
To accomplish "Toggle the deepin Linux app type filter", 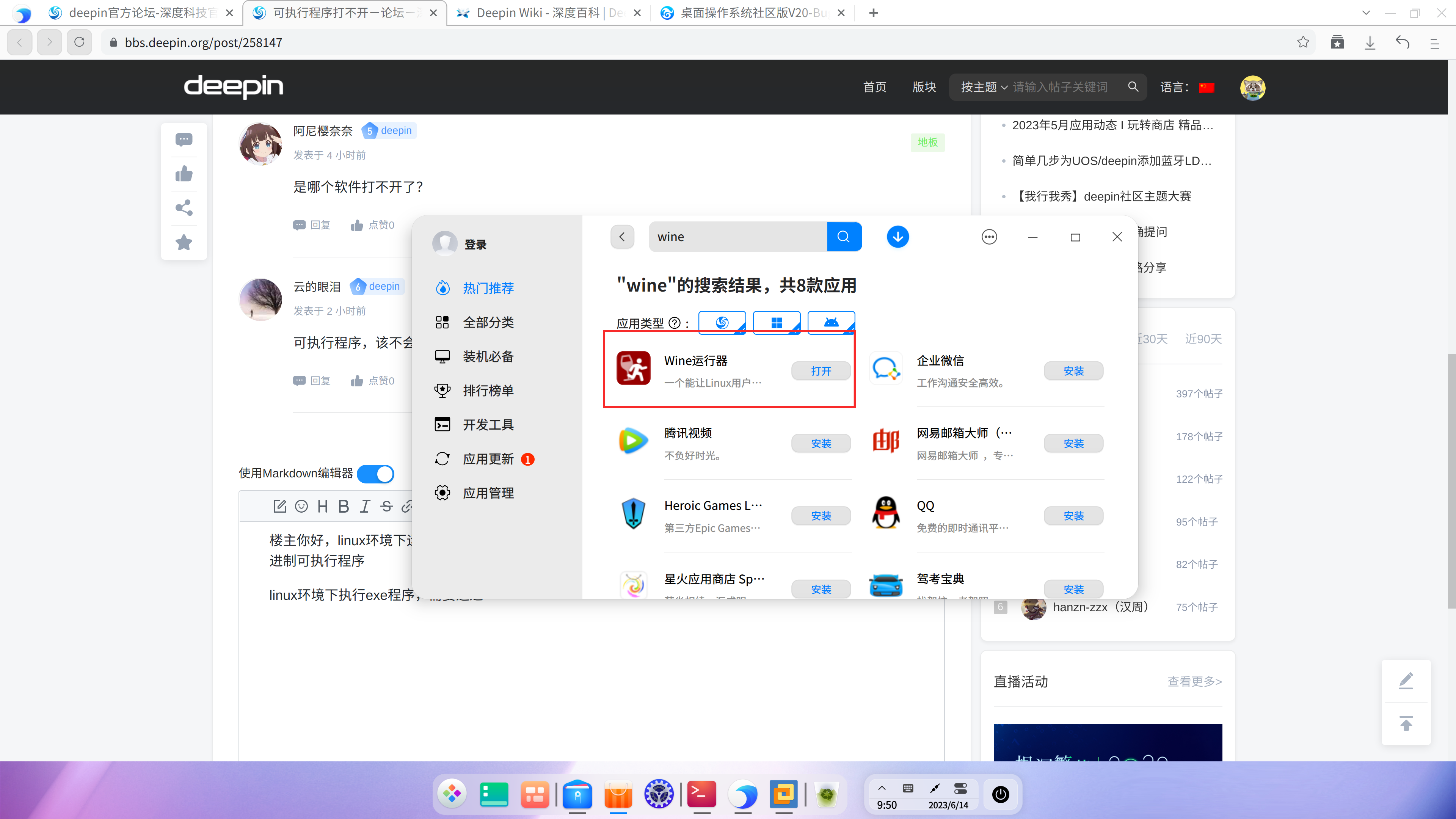I will click(x=722, y=323).
